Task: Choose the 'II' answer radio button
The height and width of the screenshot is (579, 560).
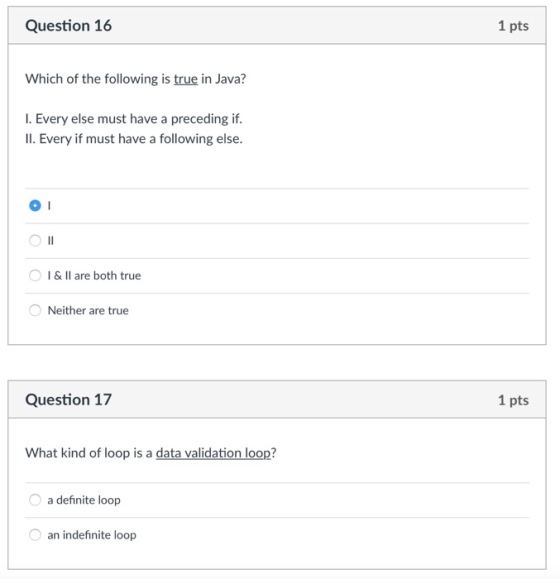Action: pos(35,240)
